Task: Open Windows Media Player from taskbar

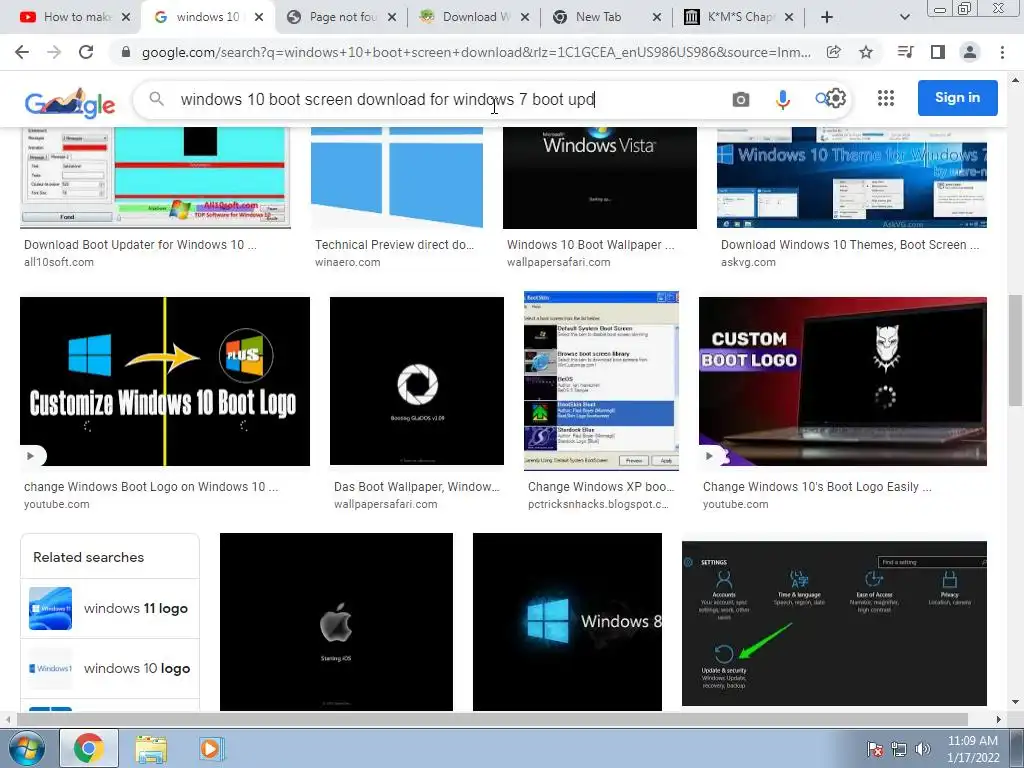Action: pyautogui.click(x=210, y=748)
